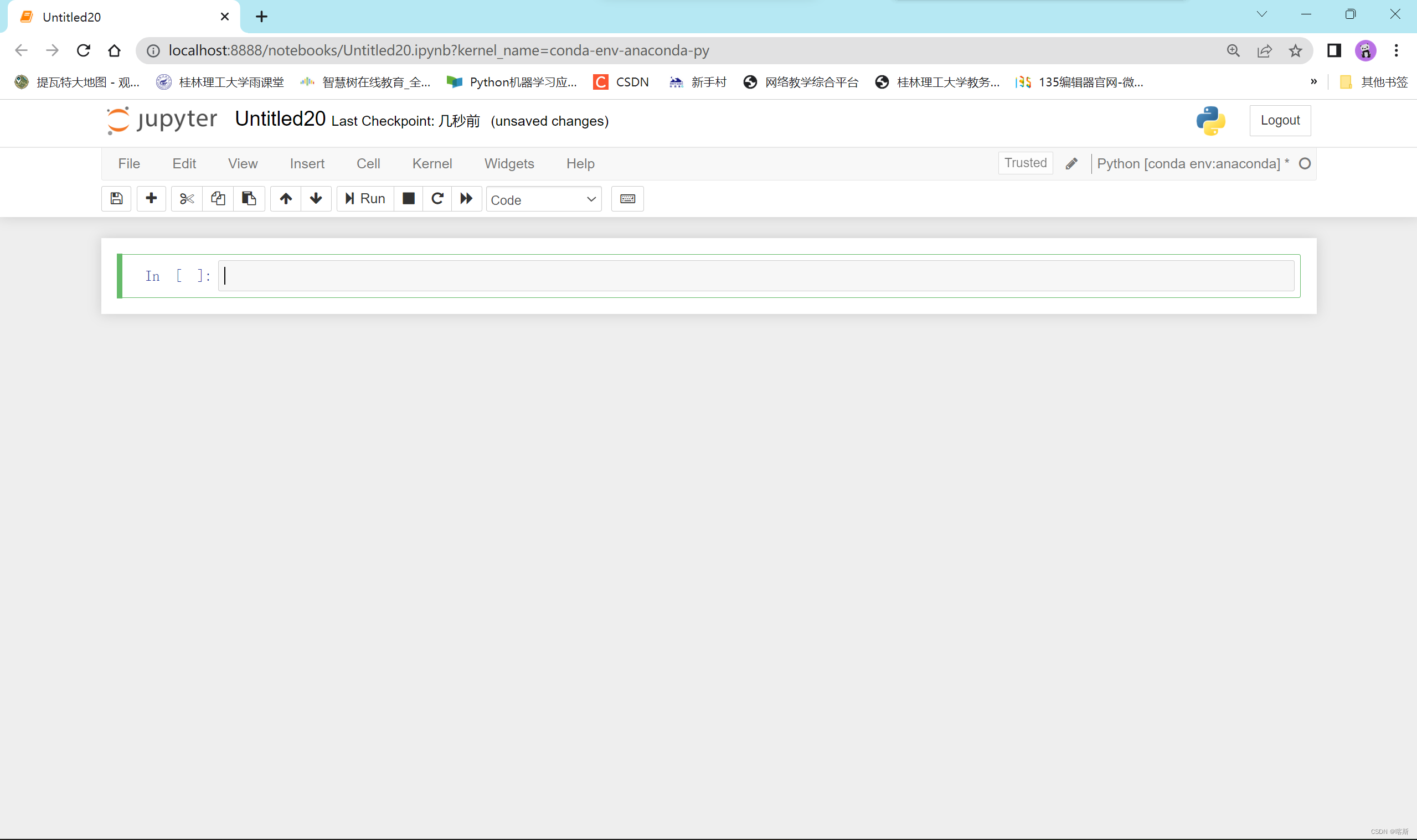Open the command palette keyboard icon
Viewport: 1417px width, 840px height.
(x=627, y=199)
